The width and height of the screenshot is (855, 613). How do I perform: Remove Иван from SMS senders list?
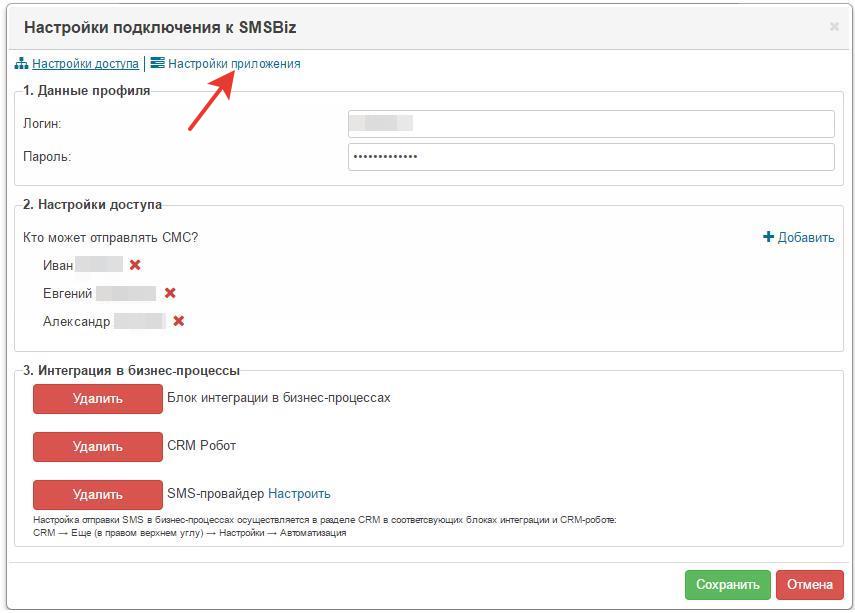pyautogui.click(x=135, y=265)
